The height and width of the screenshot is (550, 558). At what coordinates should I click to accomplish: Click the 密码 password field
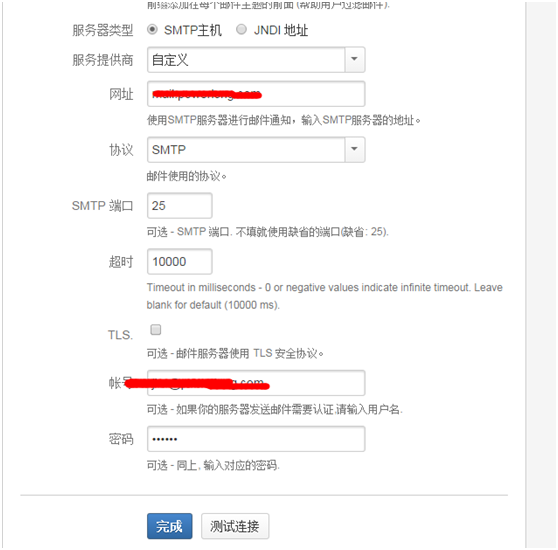(x=256, y=439)
